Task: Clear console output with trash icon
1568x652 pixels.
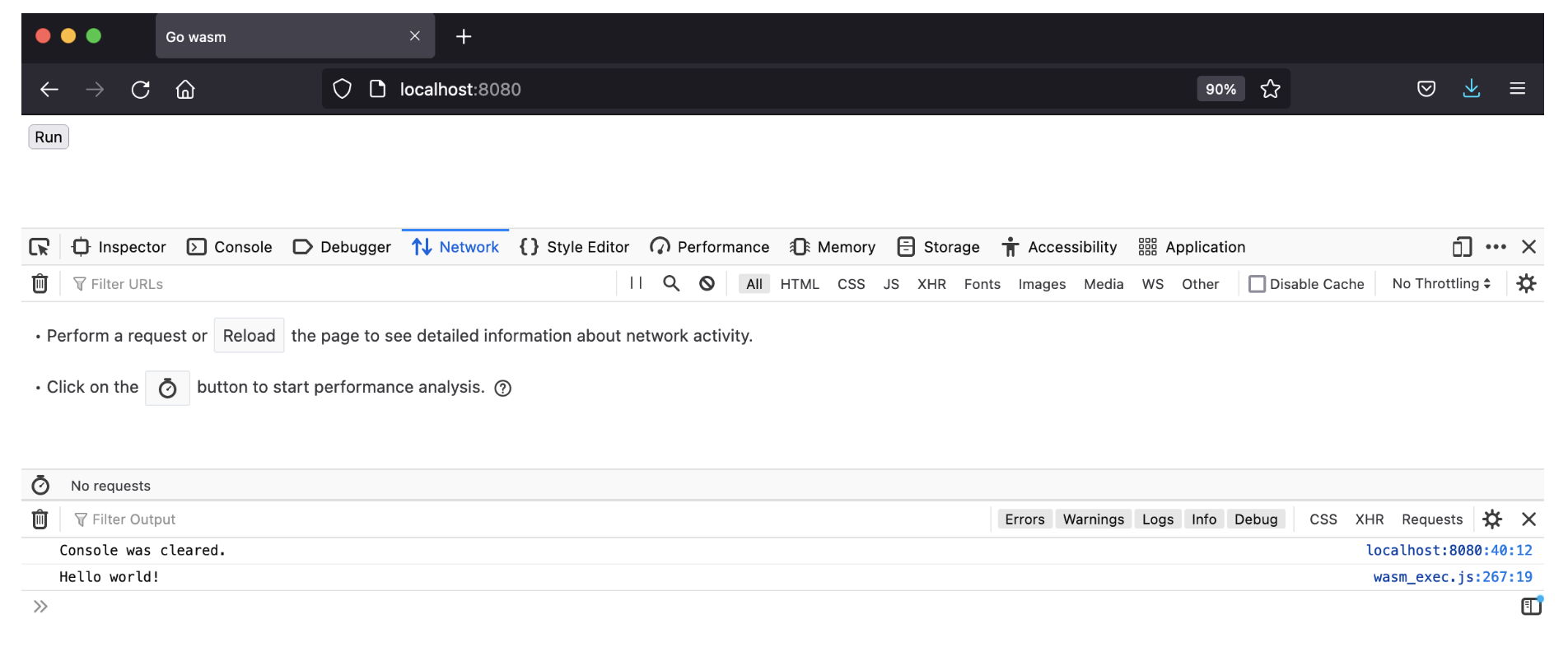Action: 40,519
